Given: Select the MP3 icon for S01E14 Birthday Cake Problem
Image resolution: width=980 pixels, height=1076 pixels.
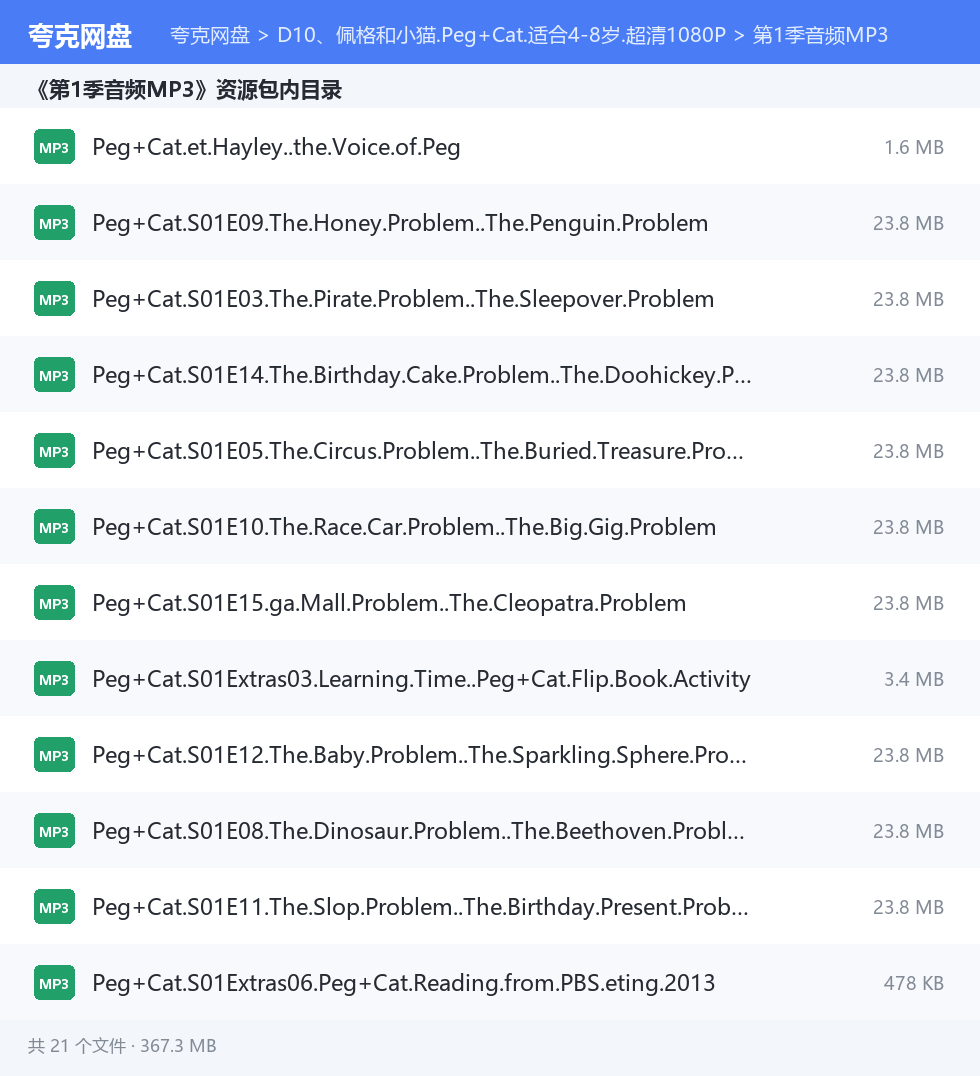Looking at the screenshot, I should pyautogui.click(x=54, y=375).
